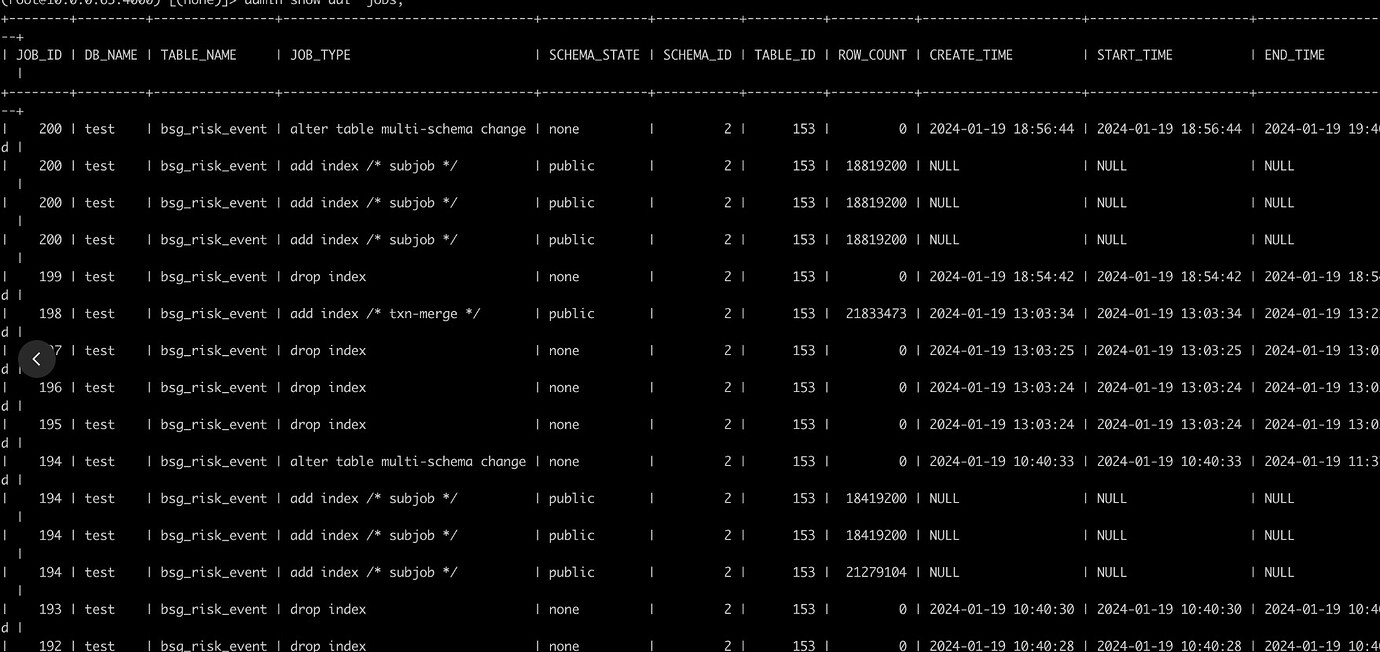Viewport: 1380px width, 652px height.
Task: Click the SCHEMA_STATE column header
Action: (x=594, y=55)
